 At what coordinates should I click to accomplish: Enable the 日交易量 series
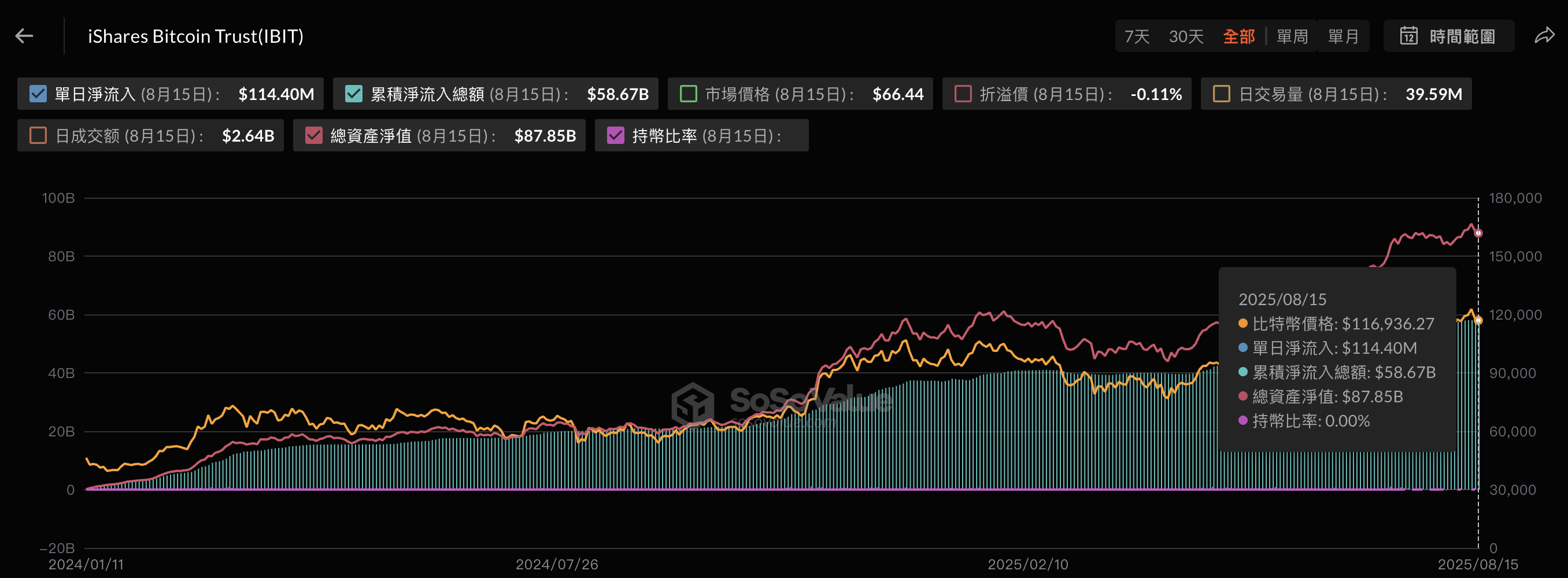pos(1219,94)
